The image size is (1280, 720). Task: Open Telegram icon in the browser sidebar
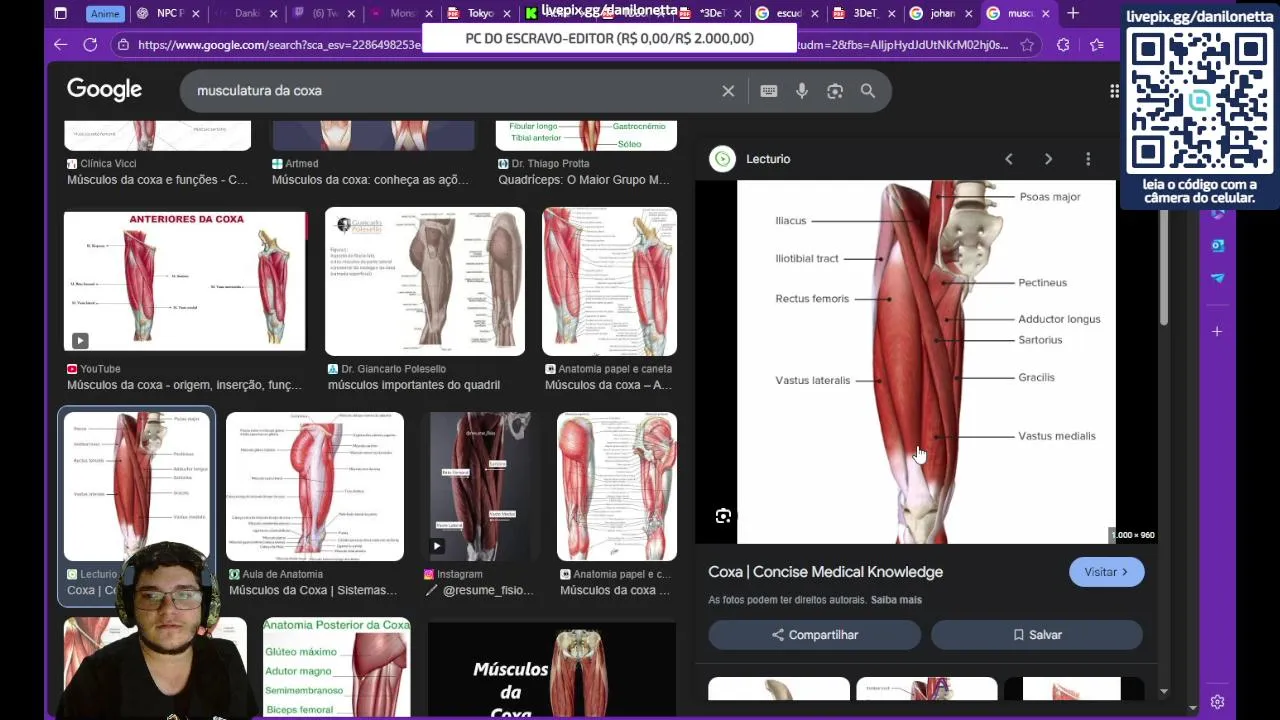tap(1217, 278)
